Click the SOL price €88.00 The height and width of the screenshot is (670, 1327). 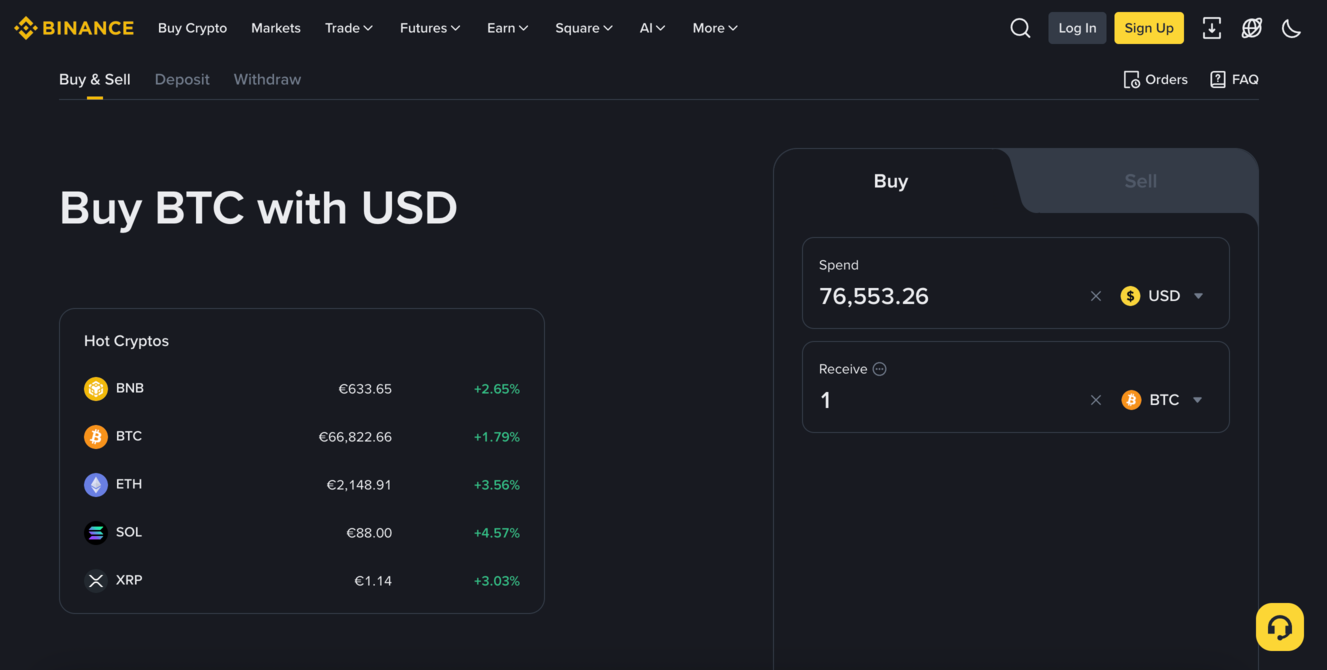tap(369, 533)
